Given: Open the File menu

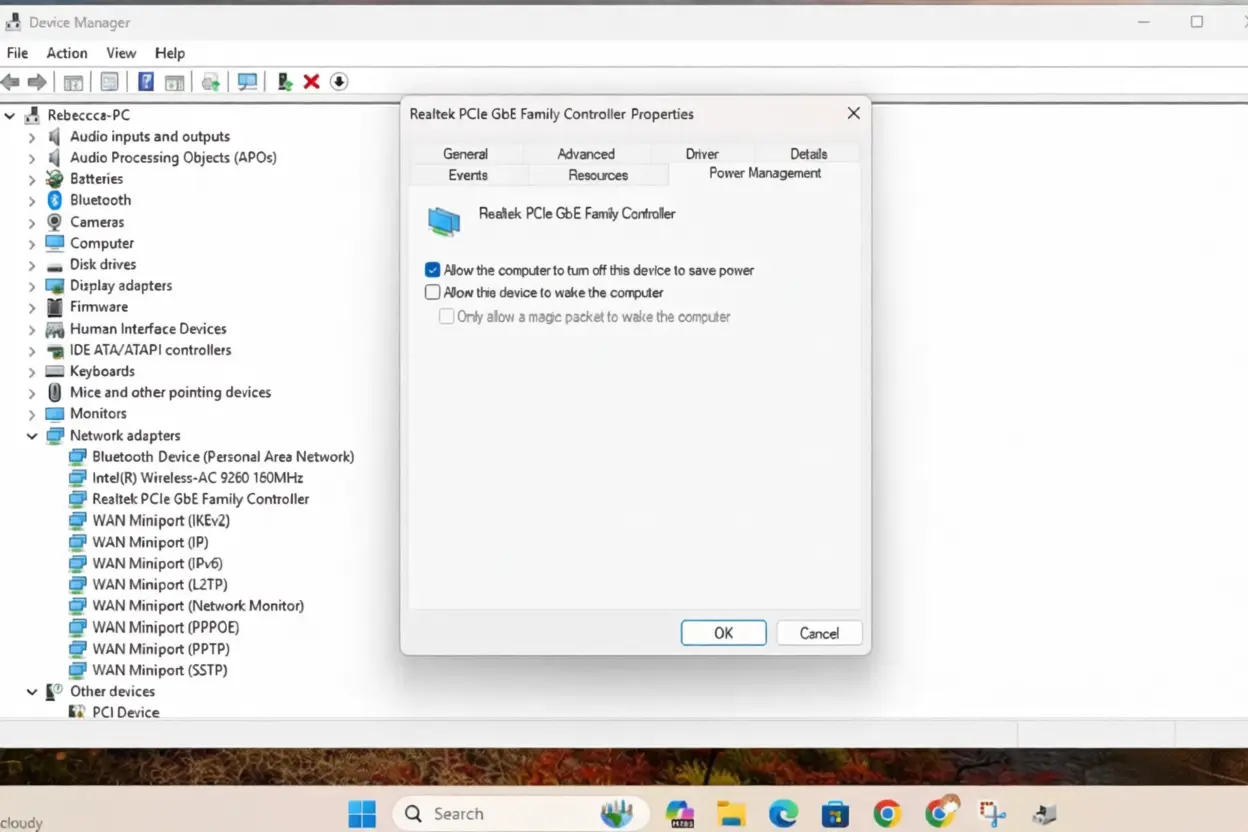Looking at the screenshot, I should [17, 53].
